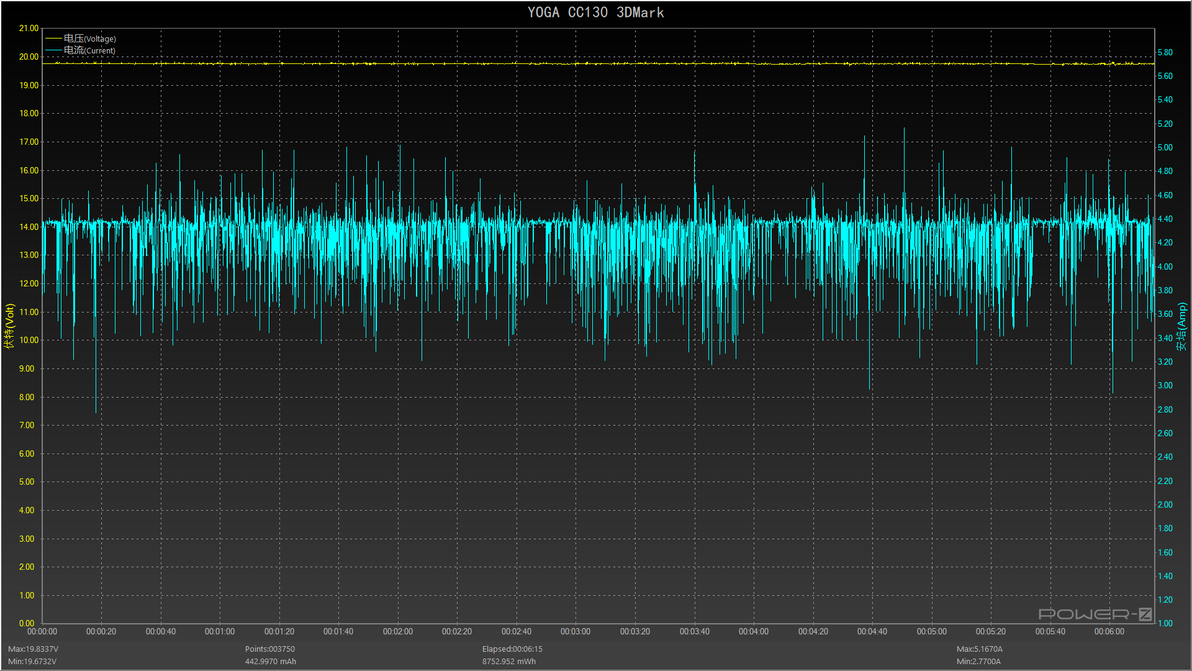Click the chart title "YOGA CC130 3DMark"
Screen dimensions: 1192x671
pos(595,12)
